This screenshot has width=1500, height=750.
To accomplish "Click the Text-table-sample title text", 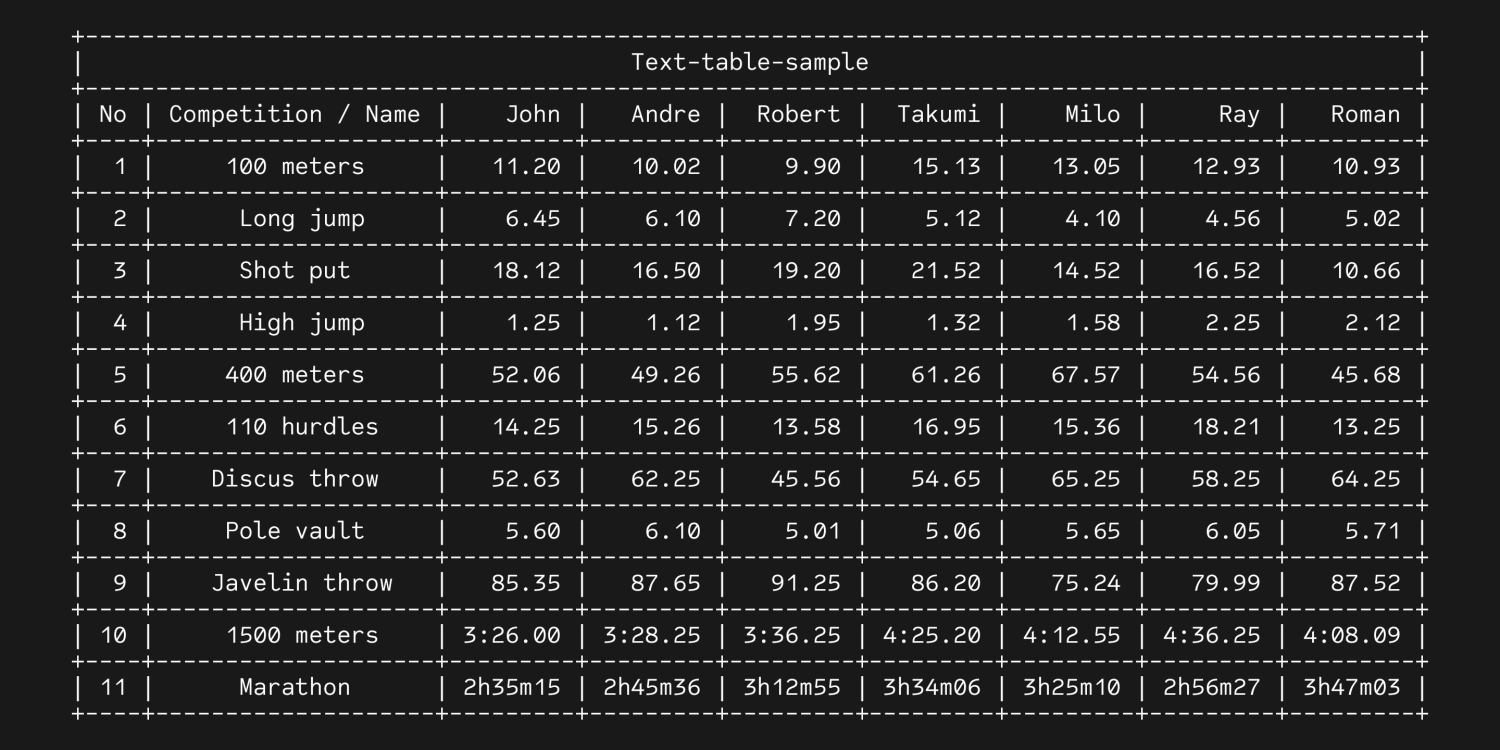I will 749,62.
